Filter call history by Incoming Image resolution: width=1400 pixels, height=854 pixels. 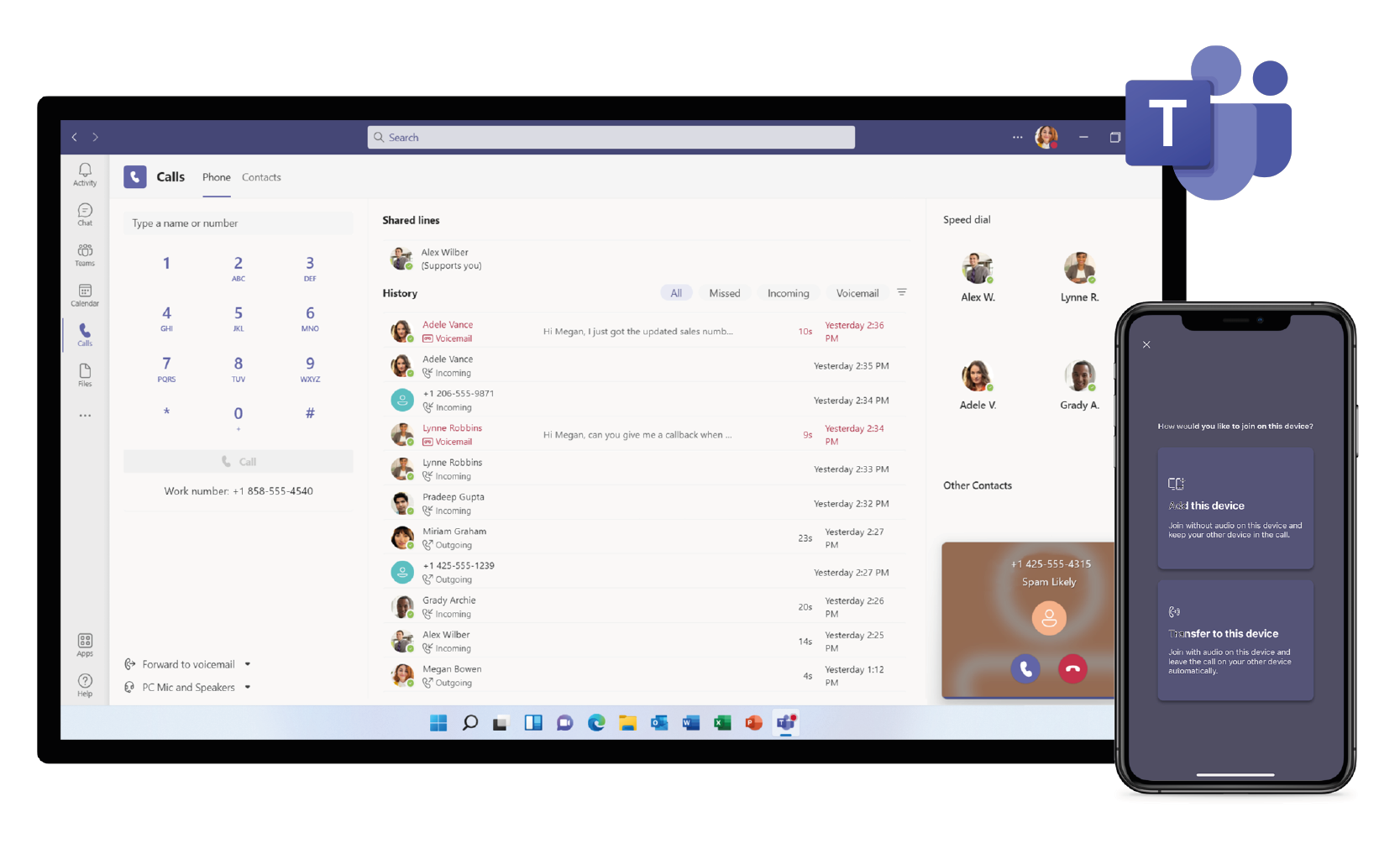point(788,292)
